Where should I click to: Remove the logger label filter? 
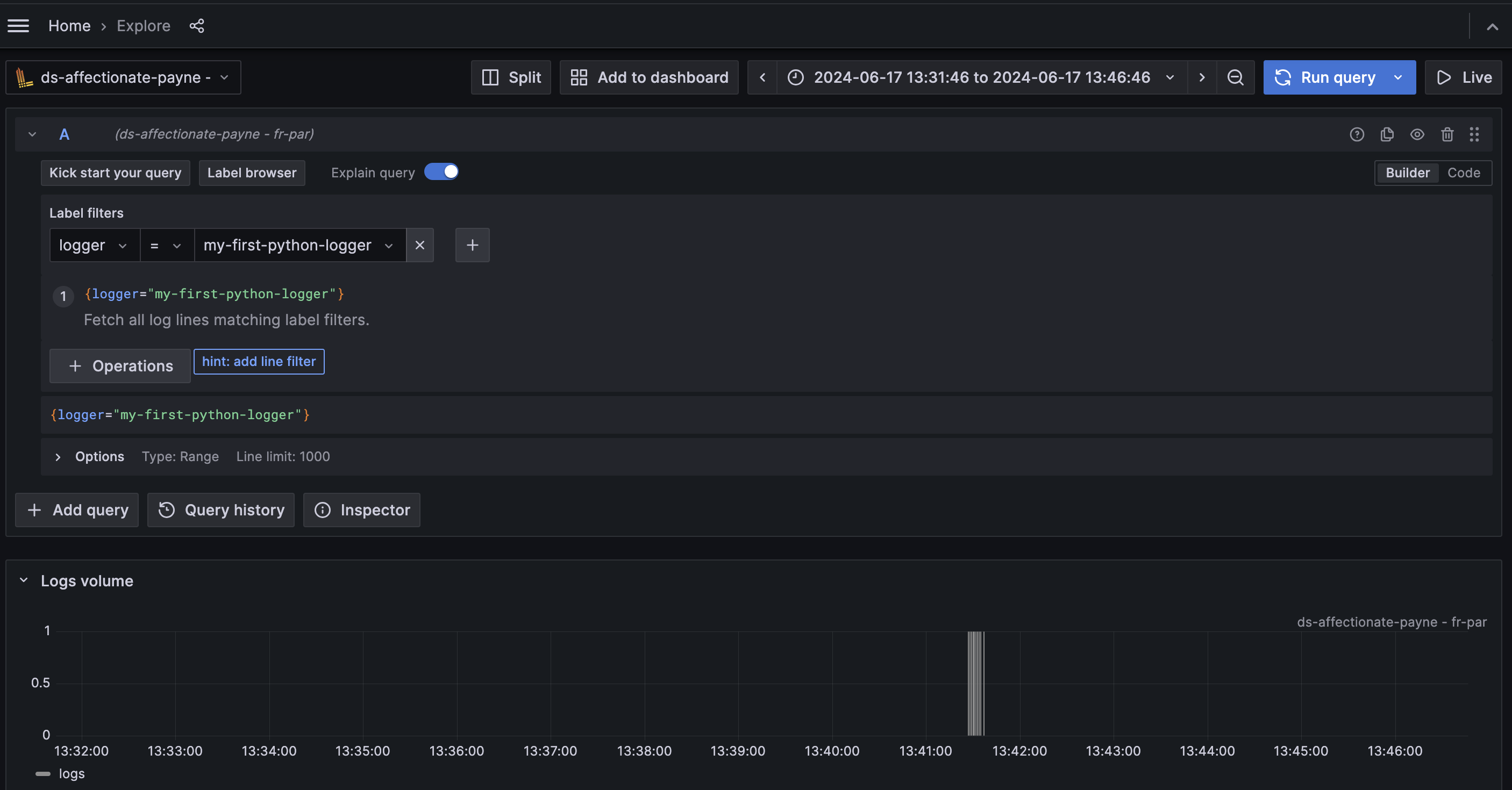point(420,245)
